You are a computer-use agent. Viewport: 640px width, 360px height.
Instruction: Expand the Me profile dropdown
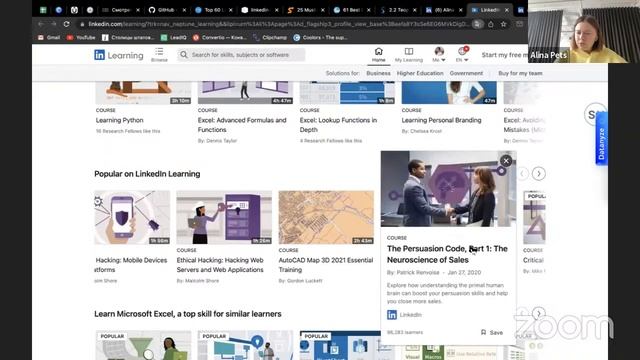pyautogui.click(x=439, y=55)
